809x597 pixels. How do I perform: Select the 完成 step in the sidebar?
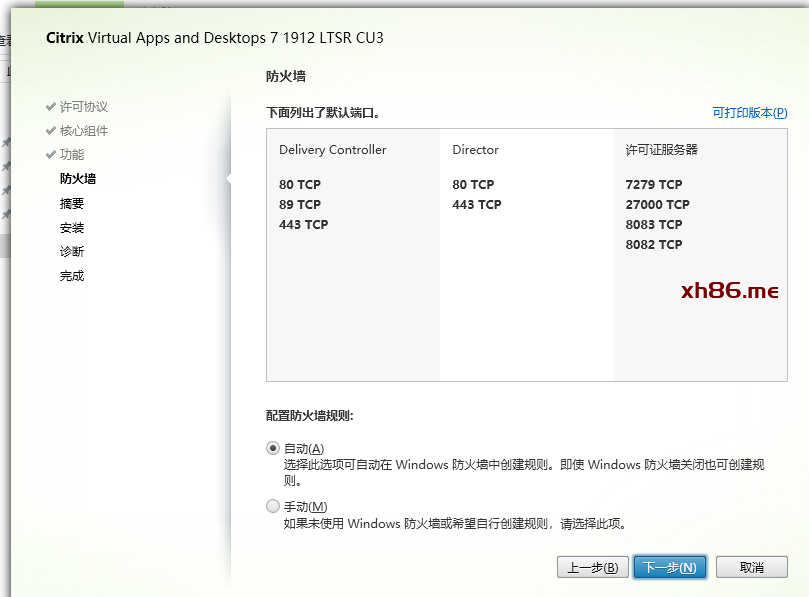pos(72,276)
